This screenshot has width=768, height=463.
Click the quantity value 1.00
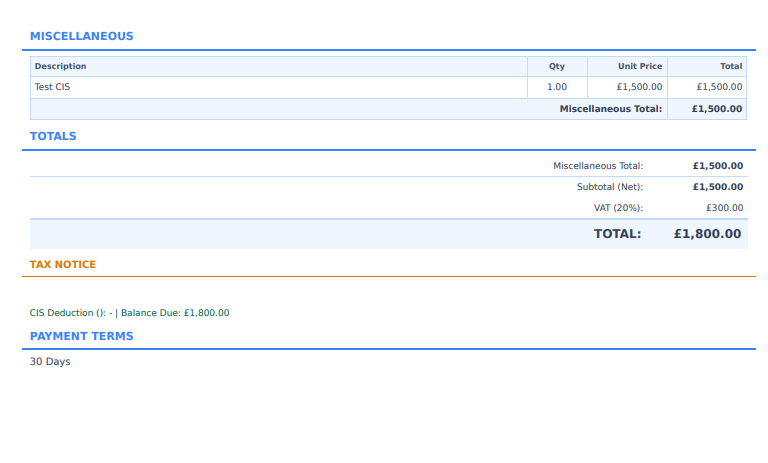coord(557,87)
